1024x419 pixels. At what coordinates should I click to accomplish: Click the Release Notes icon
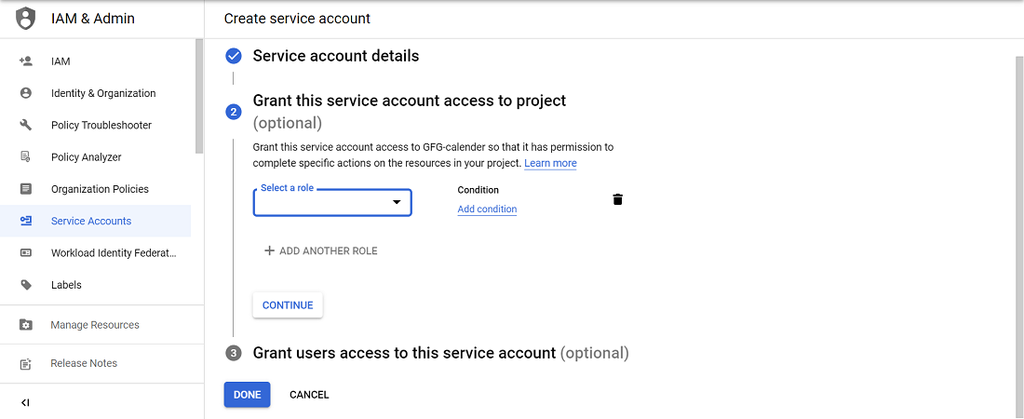(x=26, y=363)
